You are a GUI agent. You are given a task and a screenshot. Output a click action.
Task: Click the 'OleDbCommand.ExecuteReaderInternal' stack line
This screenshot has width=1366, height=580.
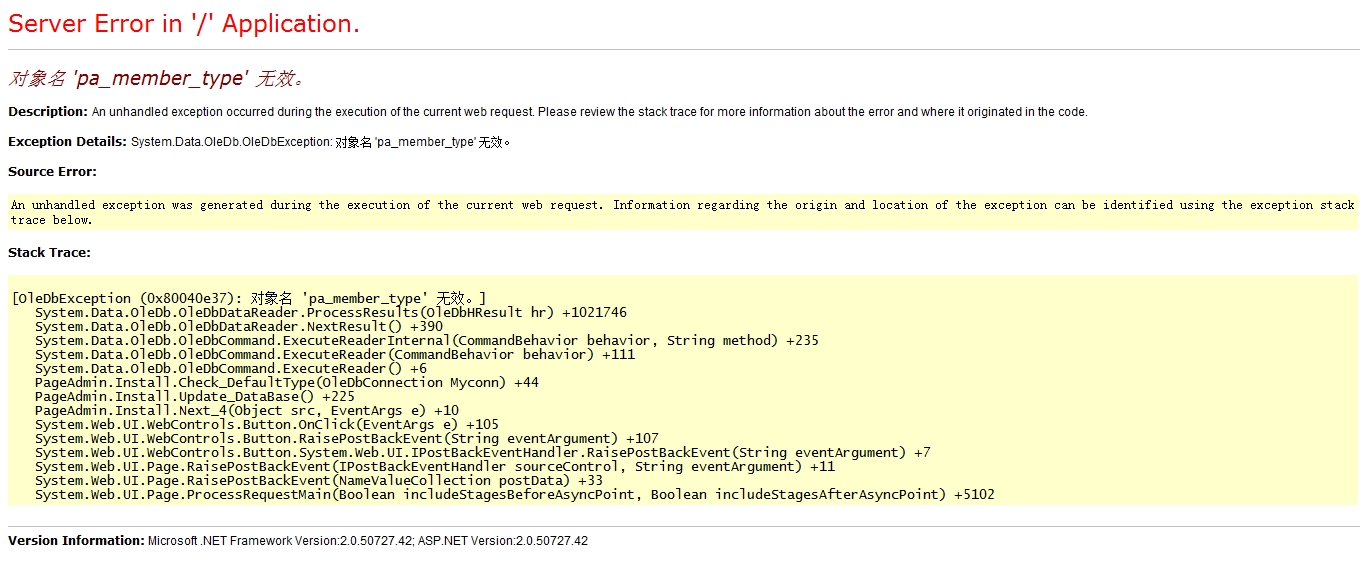[426, 341]
